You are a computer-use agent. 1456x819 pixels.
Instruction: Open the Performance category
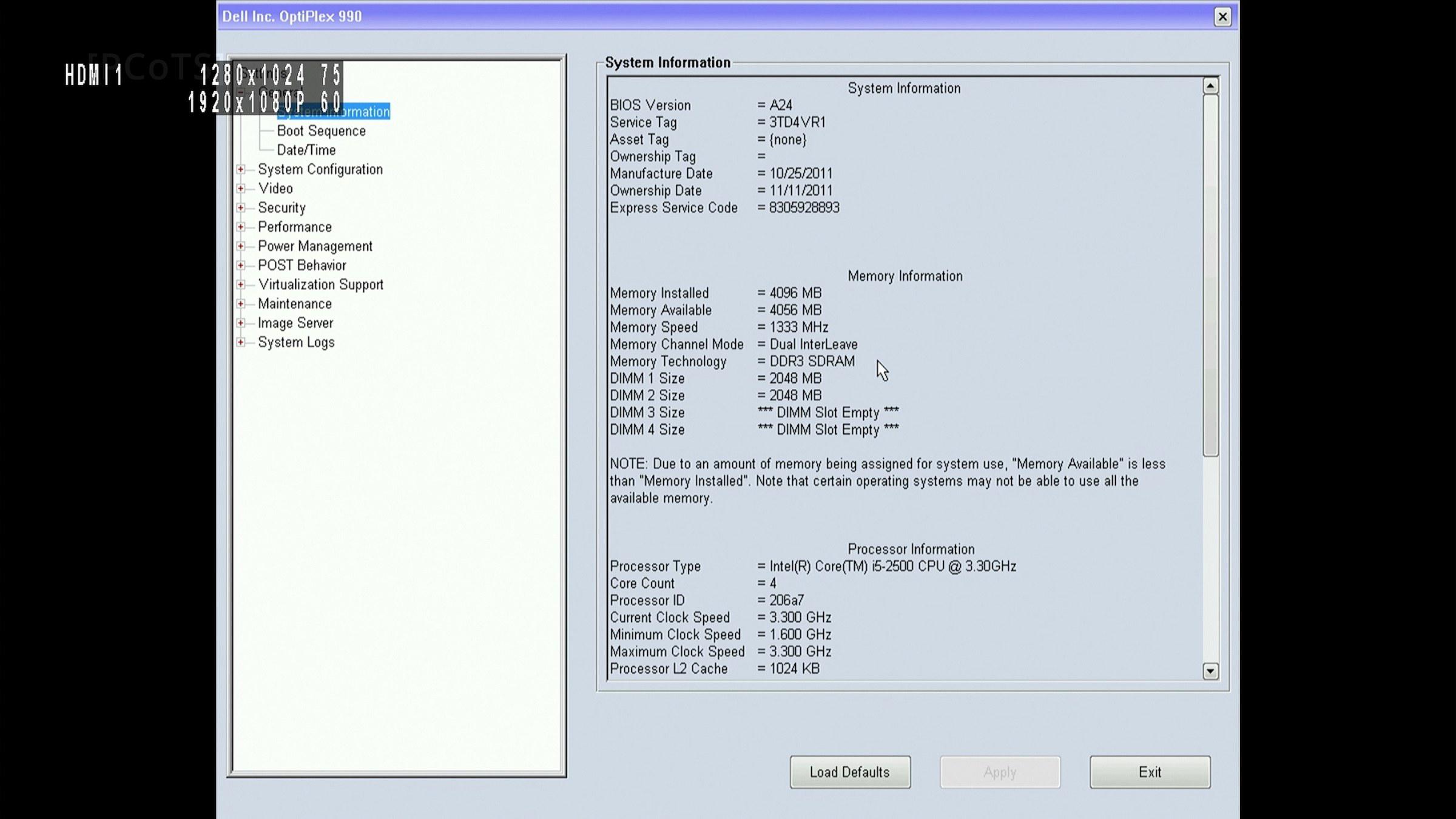click(x=295, y=227)
